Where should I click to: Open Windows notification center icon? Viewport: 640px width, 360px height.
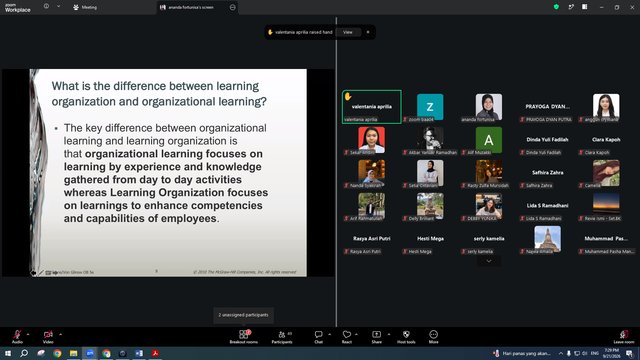(x=629, y=353)
